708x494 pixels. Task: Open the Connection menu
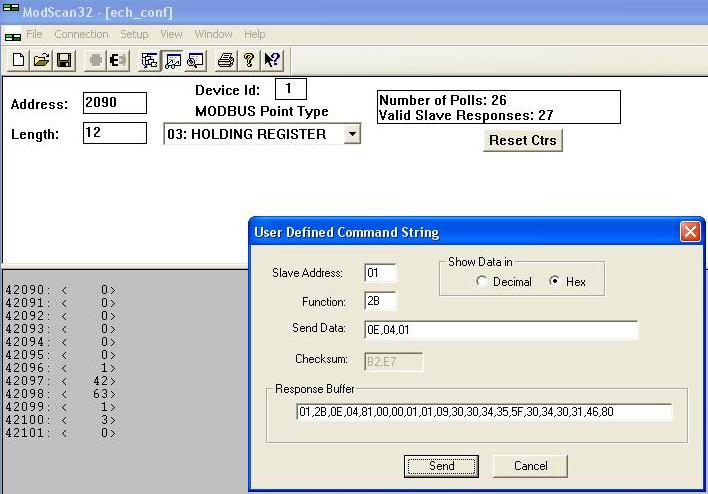[81, 34]
